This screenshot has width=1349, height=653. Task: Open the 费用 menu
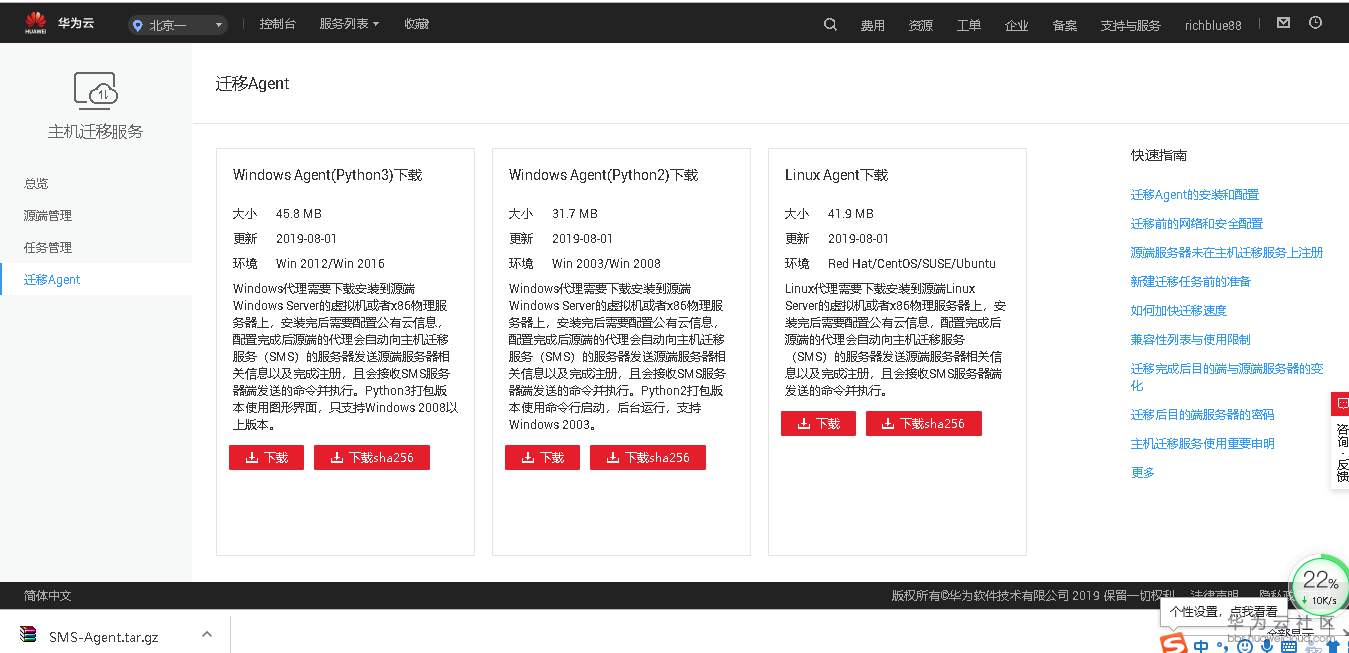pyautogui.click(x=873, y=25)
